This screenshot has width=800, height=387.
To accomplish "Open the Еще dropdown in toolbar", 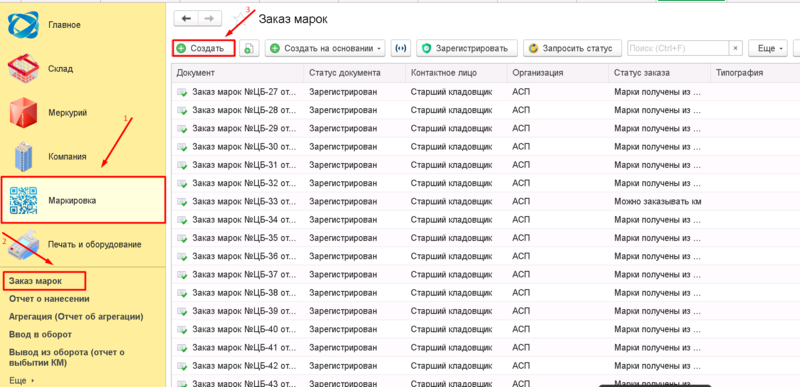I will click(x=768, y=48).
